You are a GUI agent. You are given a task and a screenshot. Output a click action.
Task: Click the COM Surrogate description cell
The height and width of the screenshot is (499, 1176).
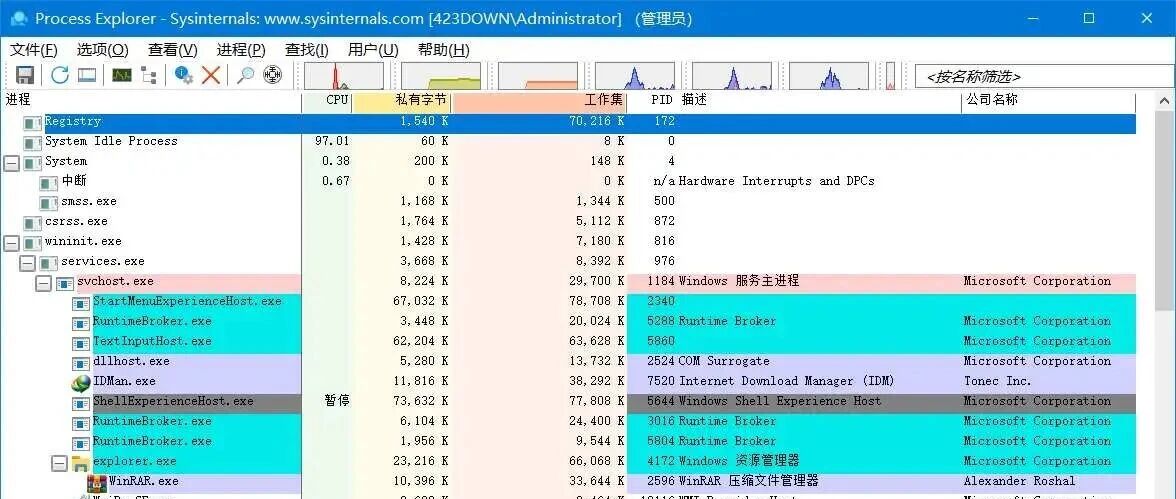tap(724, 362)
